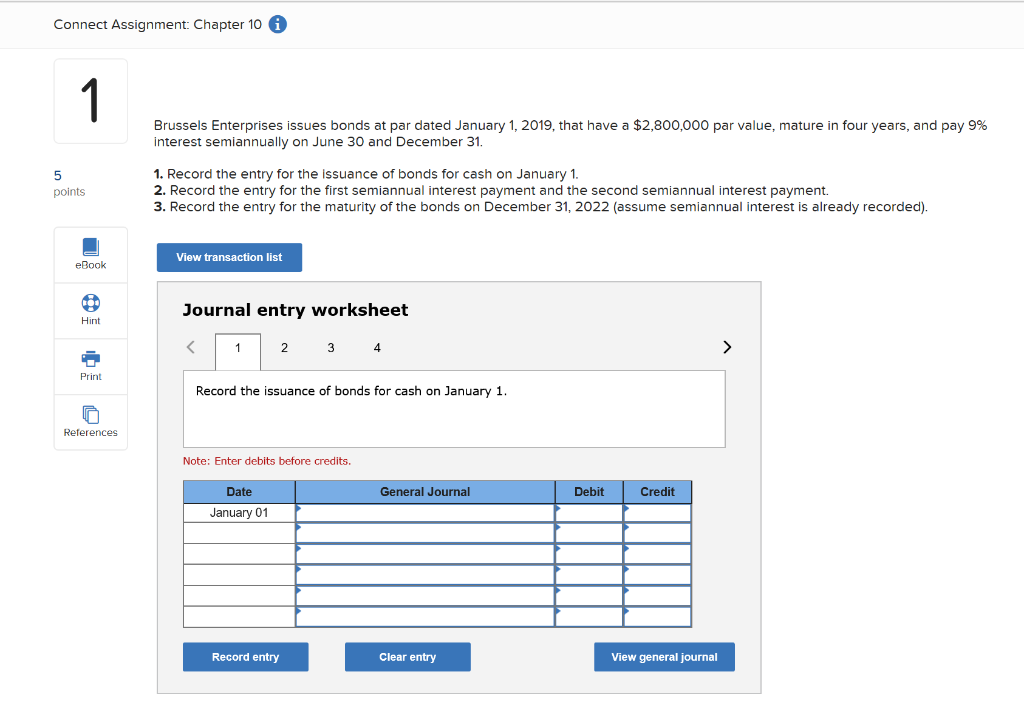The height and width of the screenshot is (702, 1024).
Task: Open the Credit dropdown on the first row
Action: coord(657,512)
